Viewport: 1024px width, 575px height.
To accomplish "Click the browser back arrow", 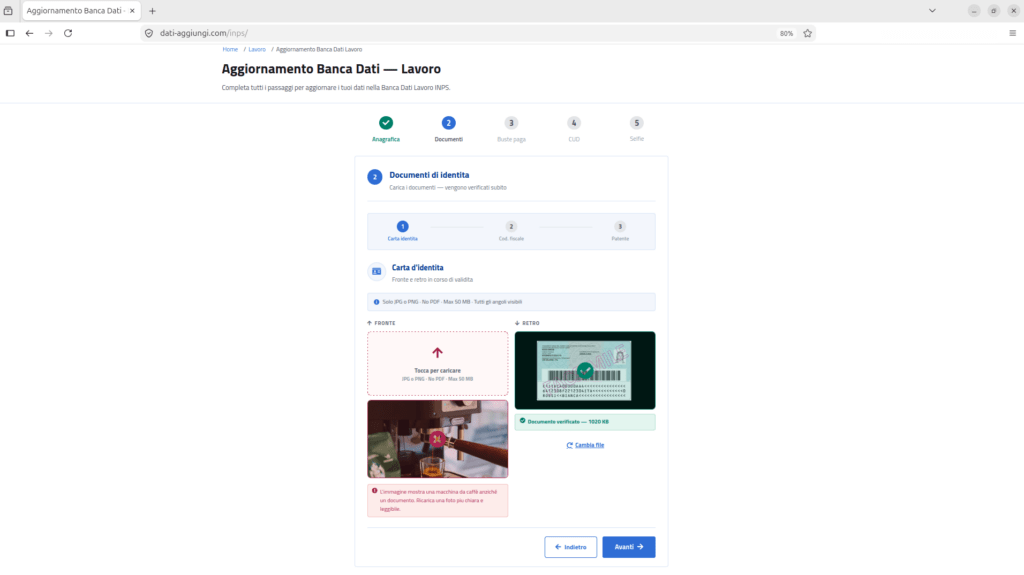I will coord(29,33).
